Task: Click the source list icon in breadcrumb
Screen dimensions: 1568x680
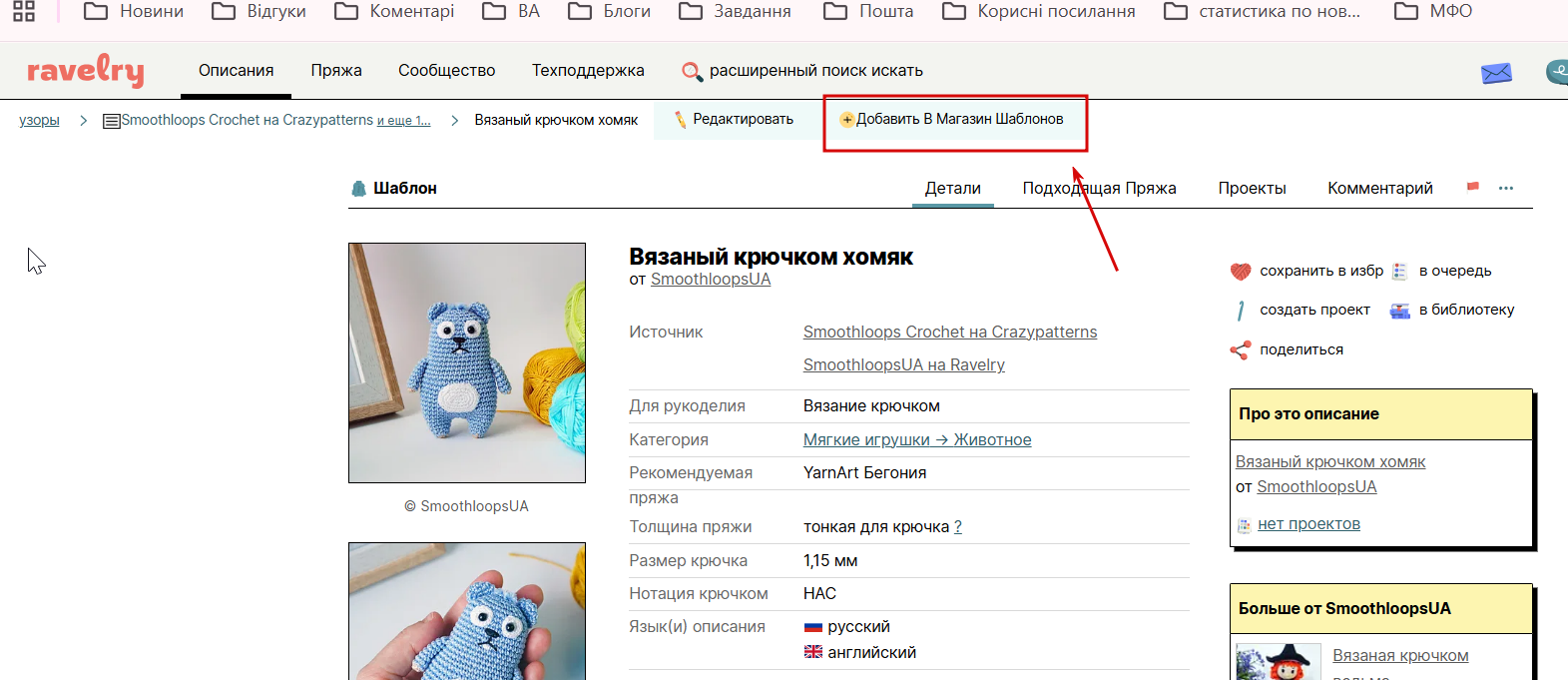Action: coord(112,121)
